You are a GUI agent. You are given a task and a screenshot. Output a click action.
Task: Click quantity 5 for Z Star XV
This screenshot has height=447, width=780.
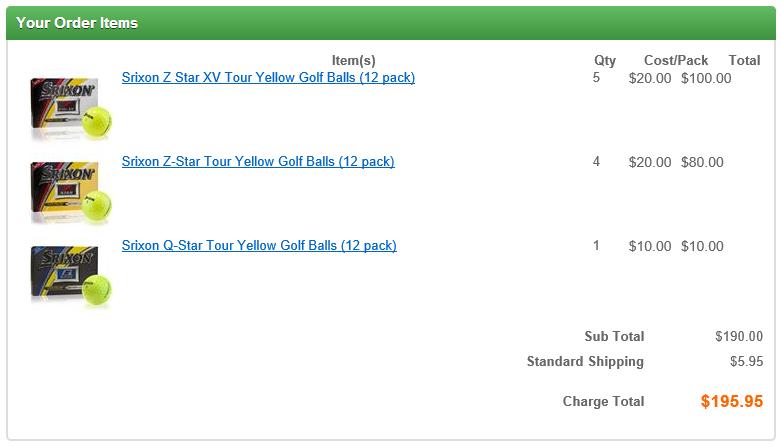tap(597, 77)
